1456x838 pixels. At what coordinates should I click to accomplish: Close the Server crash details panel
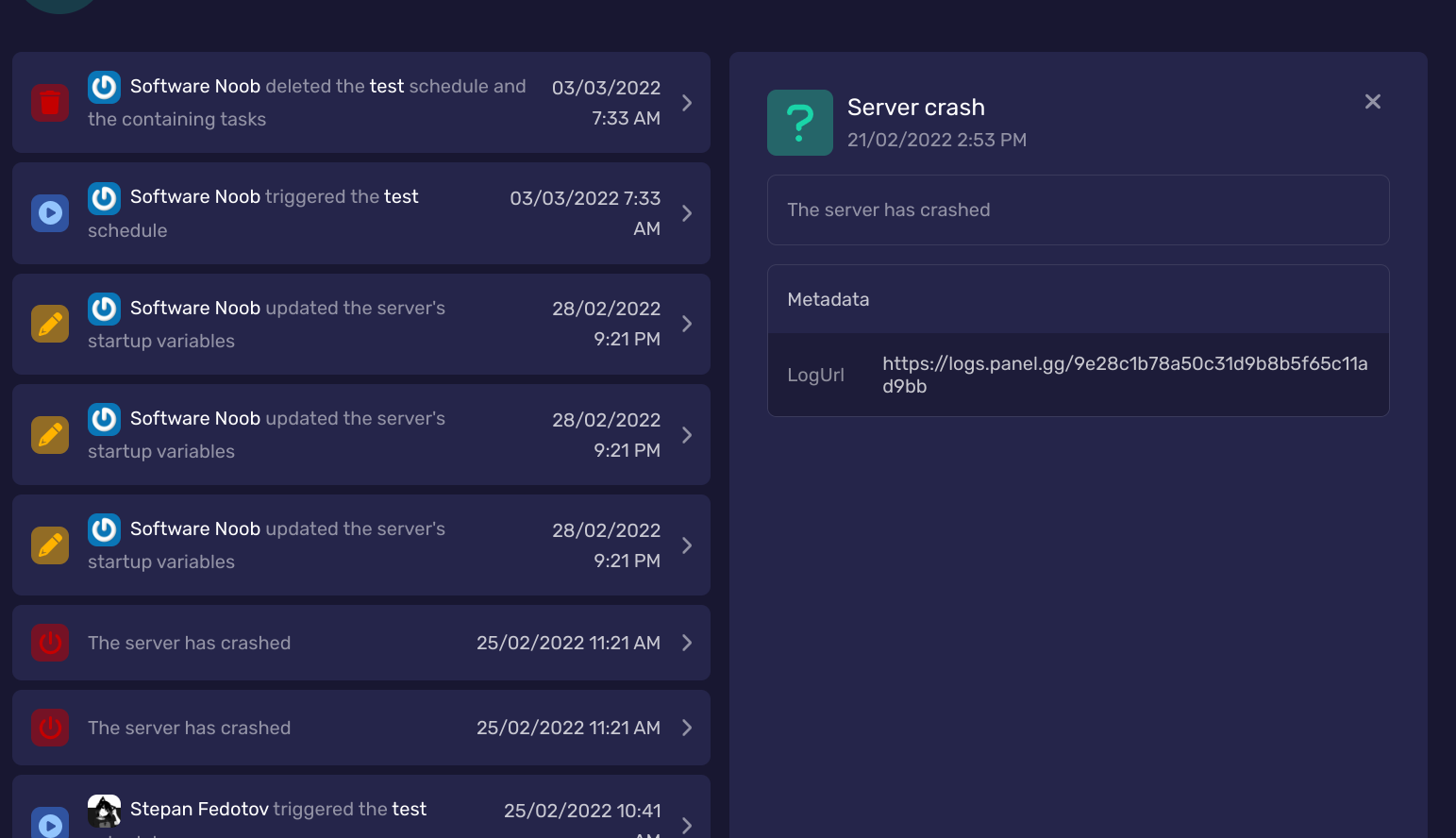click(x=1372, y=102)
